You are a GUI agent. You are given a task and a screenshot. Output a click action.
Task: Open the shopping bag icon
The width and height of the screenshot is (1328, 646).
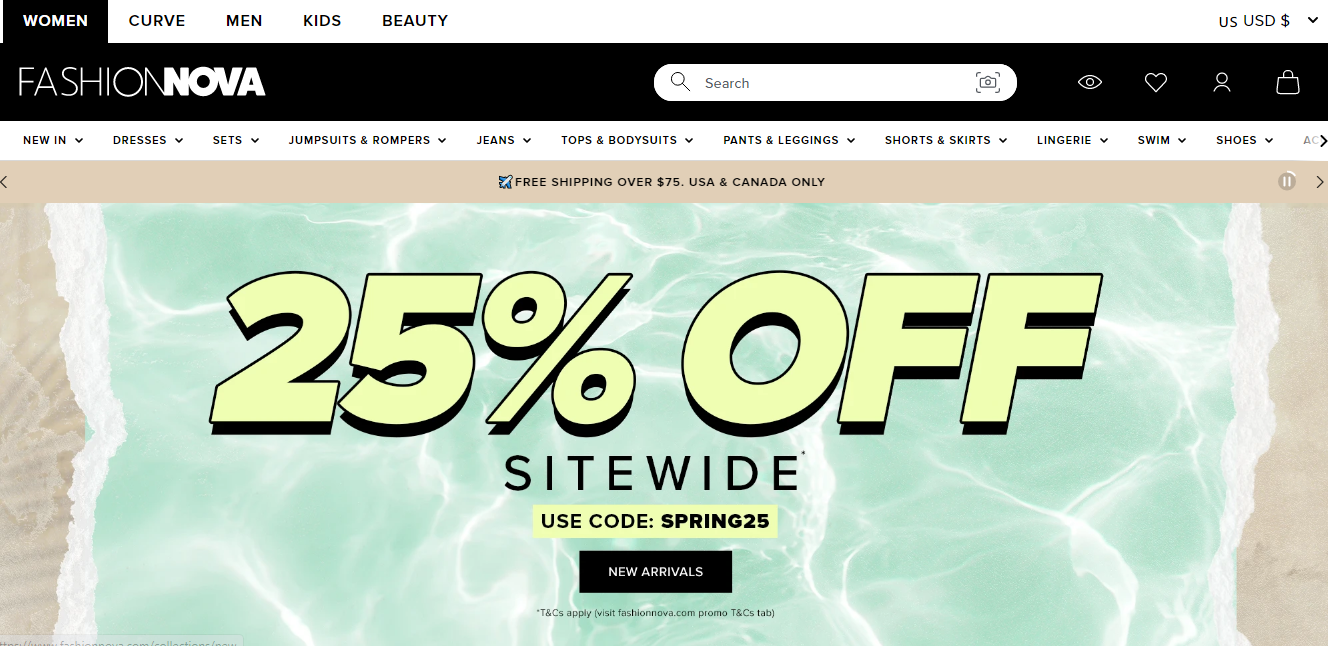click(x=1288, y=82)
